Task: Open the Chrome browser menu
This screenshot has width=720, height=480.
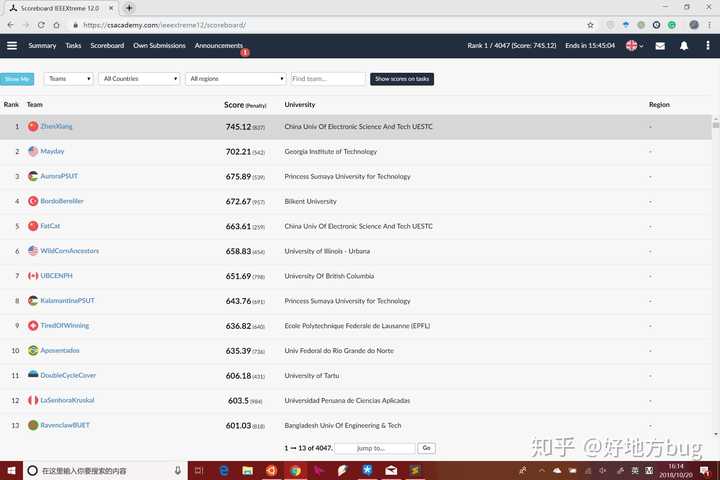Action: (x=709, y=25)
